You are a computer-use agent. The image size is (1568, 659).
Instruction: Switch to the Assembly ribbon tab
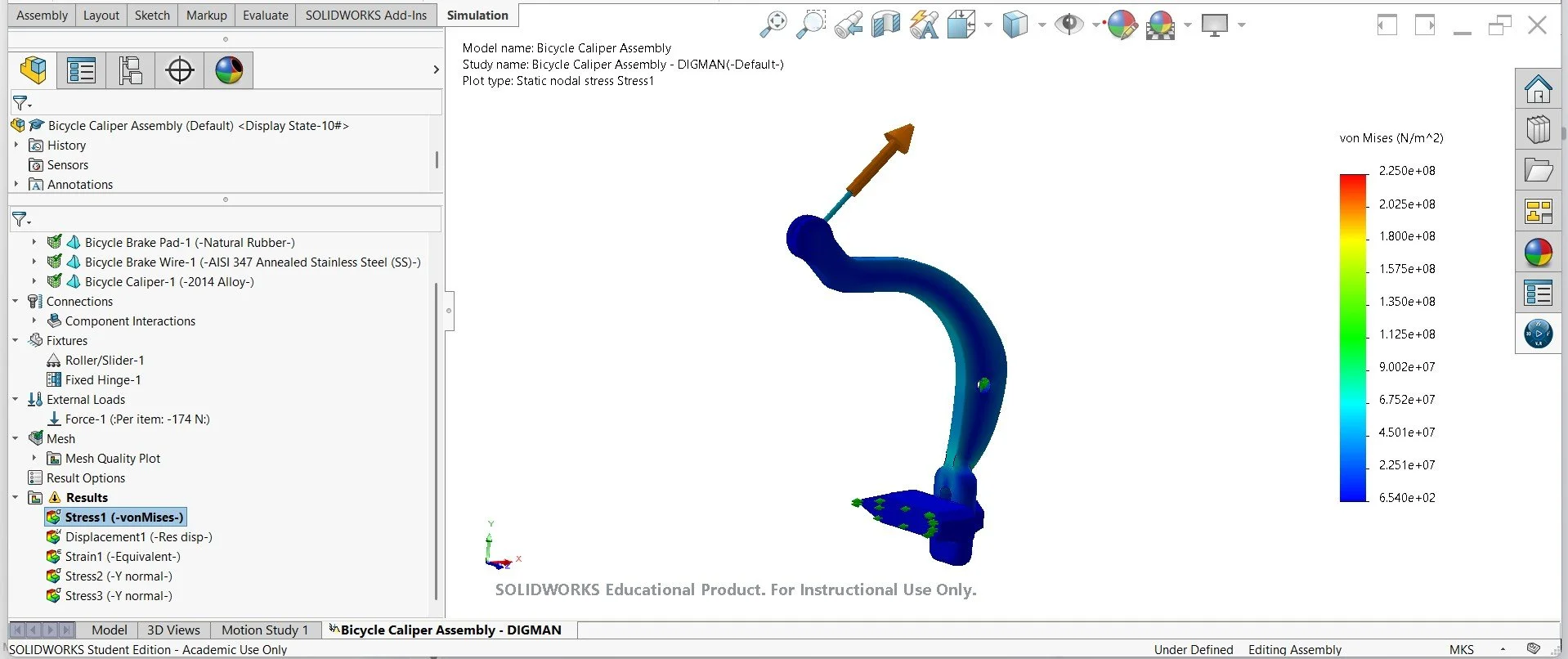pos(42,15)
